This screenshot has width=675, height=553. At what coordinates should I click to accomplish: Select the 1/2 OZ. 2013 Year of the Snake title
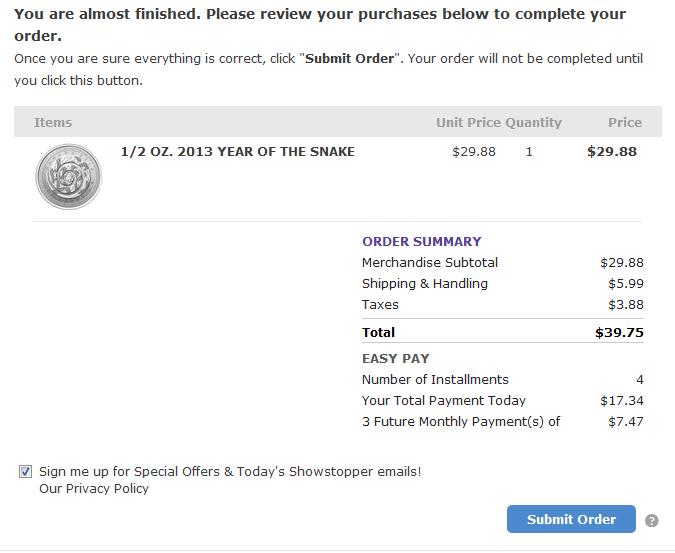(x=238, y=151)
